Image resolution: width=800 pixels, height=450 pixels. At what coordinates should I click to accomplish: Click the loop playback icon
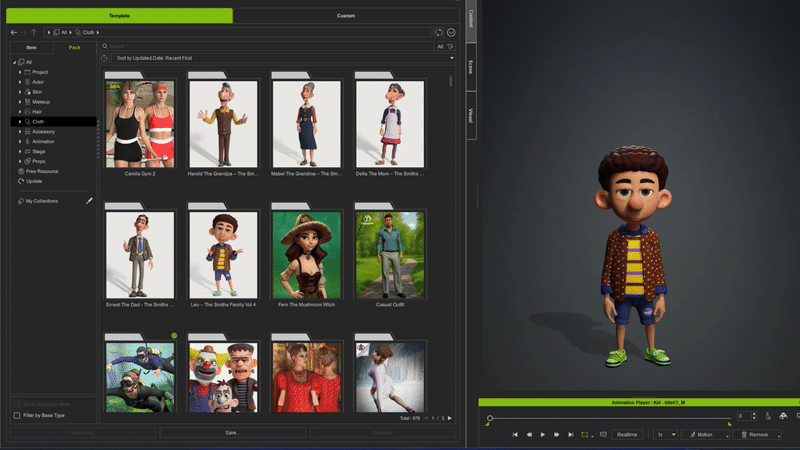[x=585, y=435]
